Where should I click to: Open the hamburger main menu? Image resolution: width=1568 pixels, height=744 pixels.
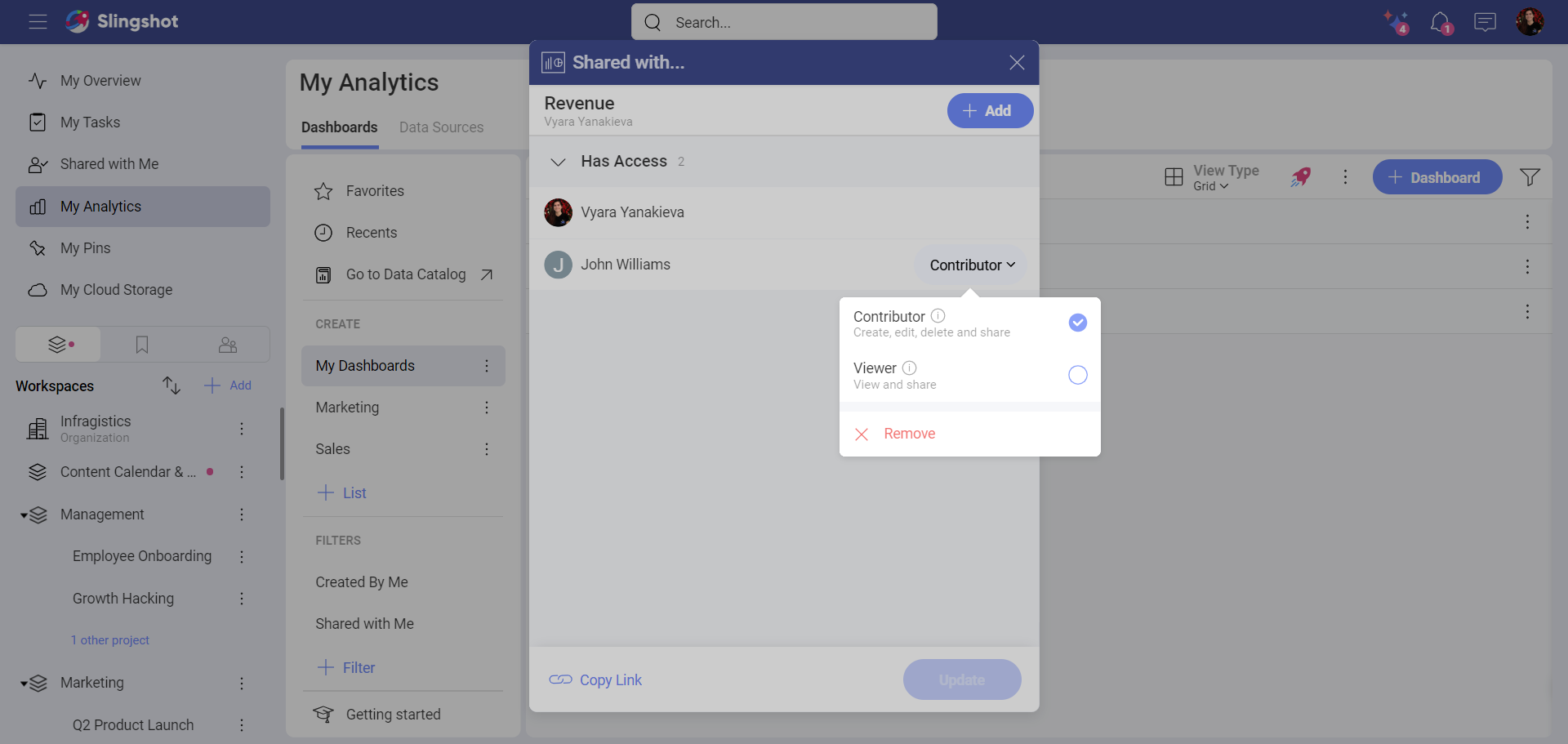(38, 22)
